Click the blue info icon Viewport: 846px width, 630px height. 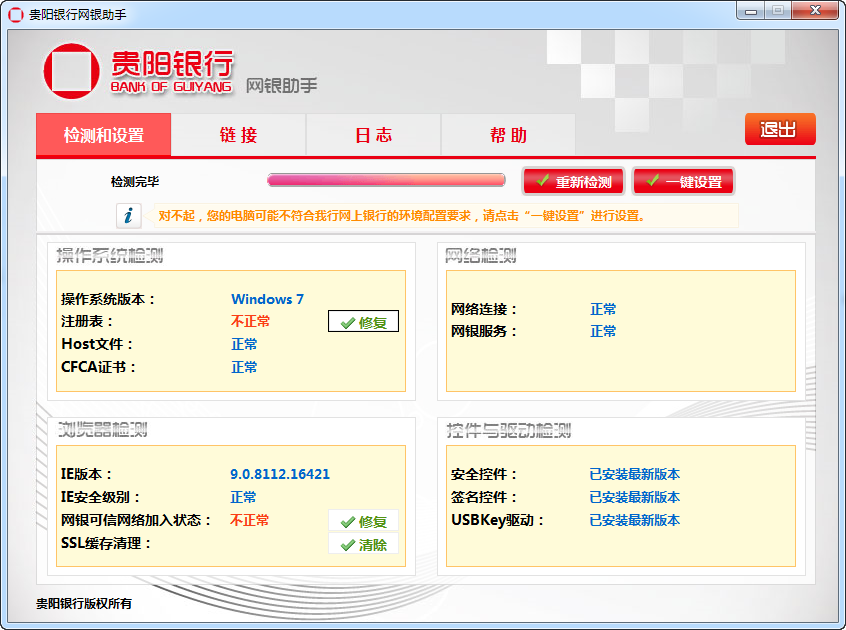tap(128, 216)
